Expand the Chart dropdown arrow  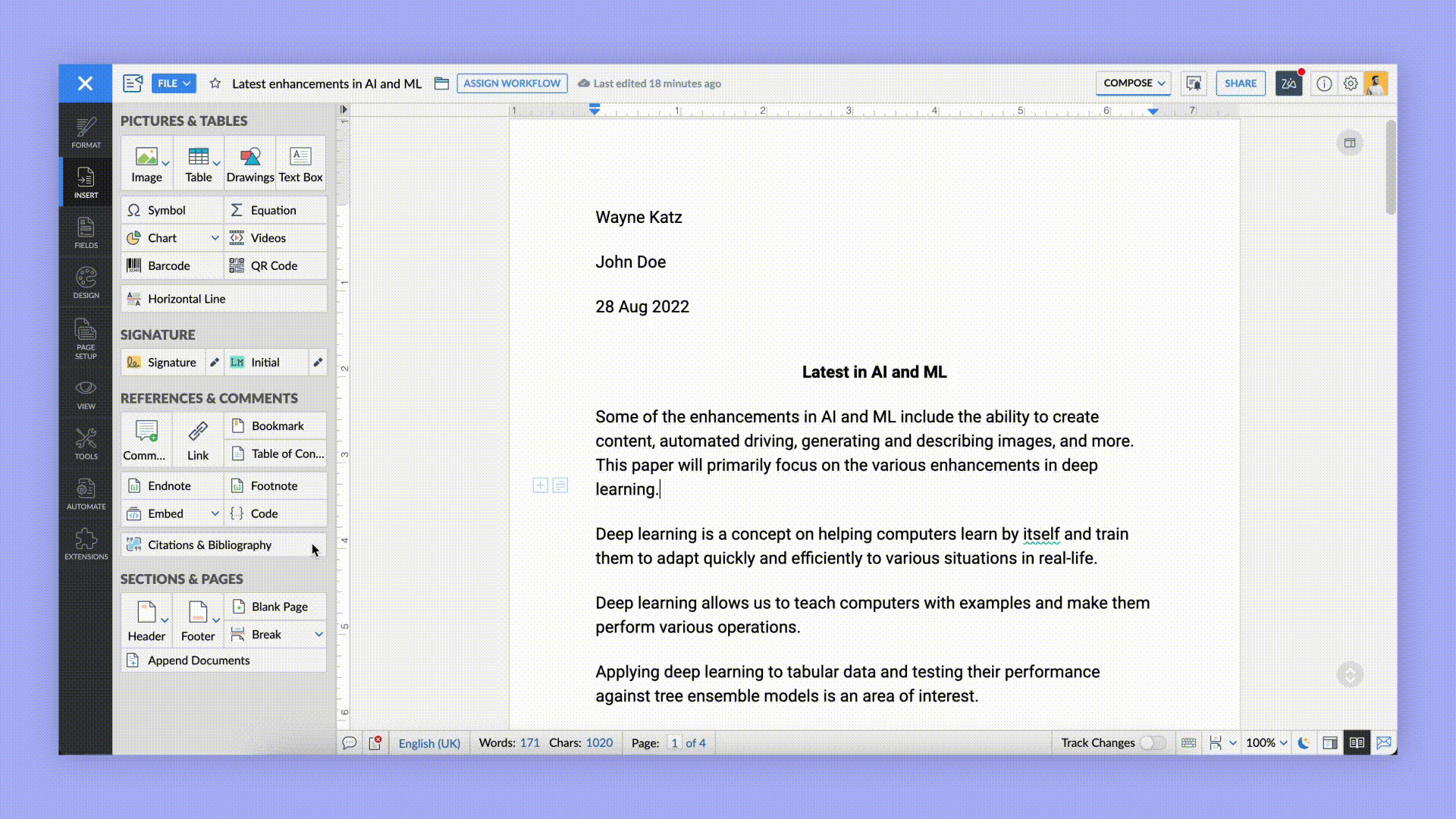pos(215,238)
